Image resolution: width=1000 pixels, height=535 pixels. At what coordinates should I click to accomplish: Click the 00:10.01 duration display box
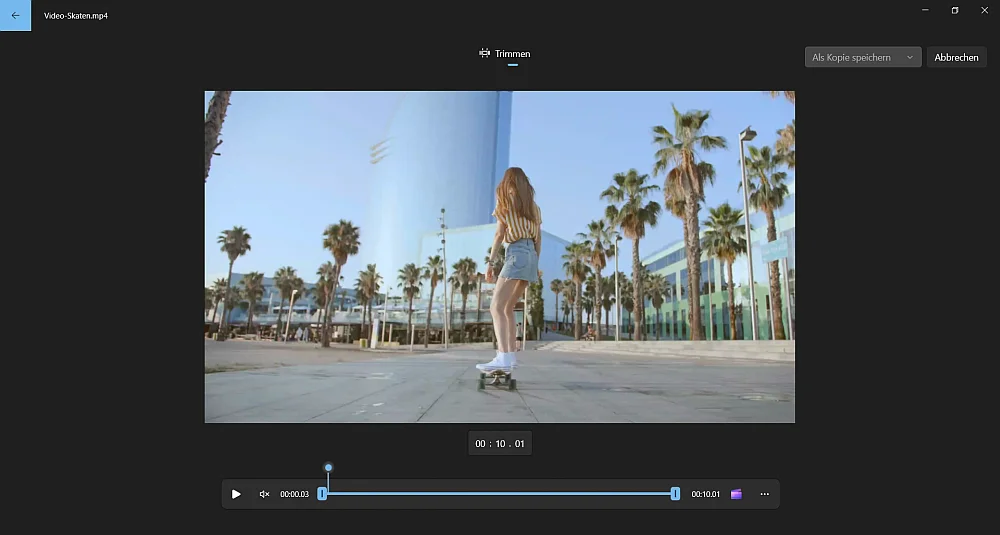pyautogui.click(x=500, y=444)
